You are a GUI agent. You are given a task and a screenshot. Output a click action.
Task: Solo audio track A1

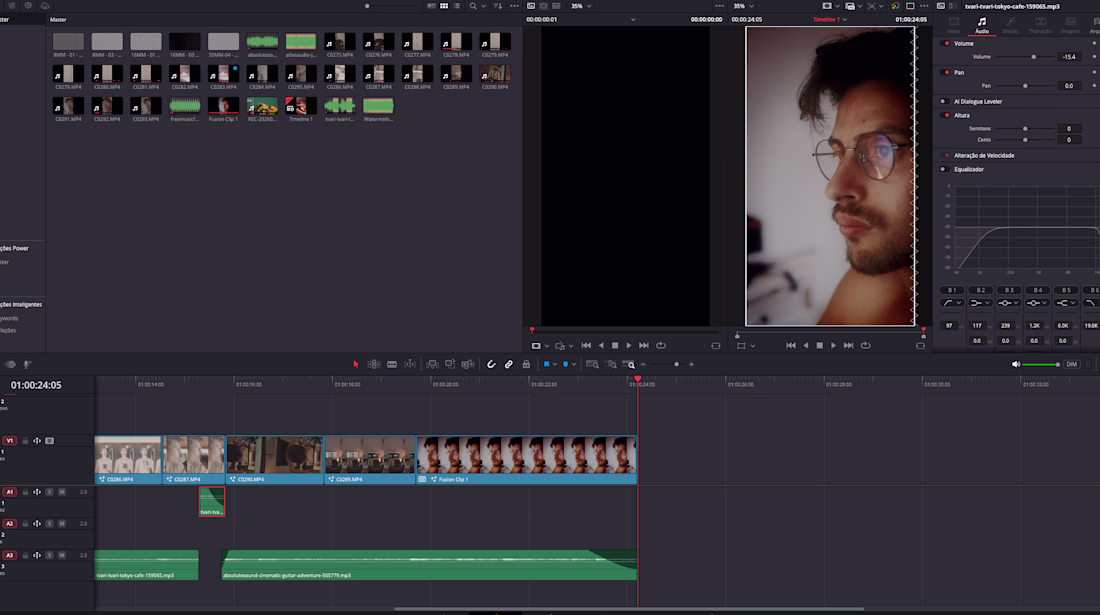(x=49, y=492)
